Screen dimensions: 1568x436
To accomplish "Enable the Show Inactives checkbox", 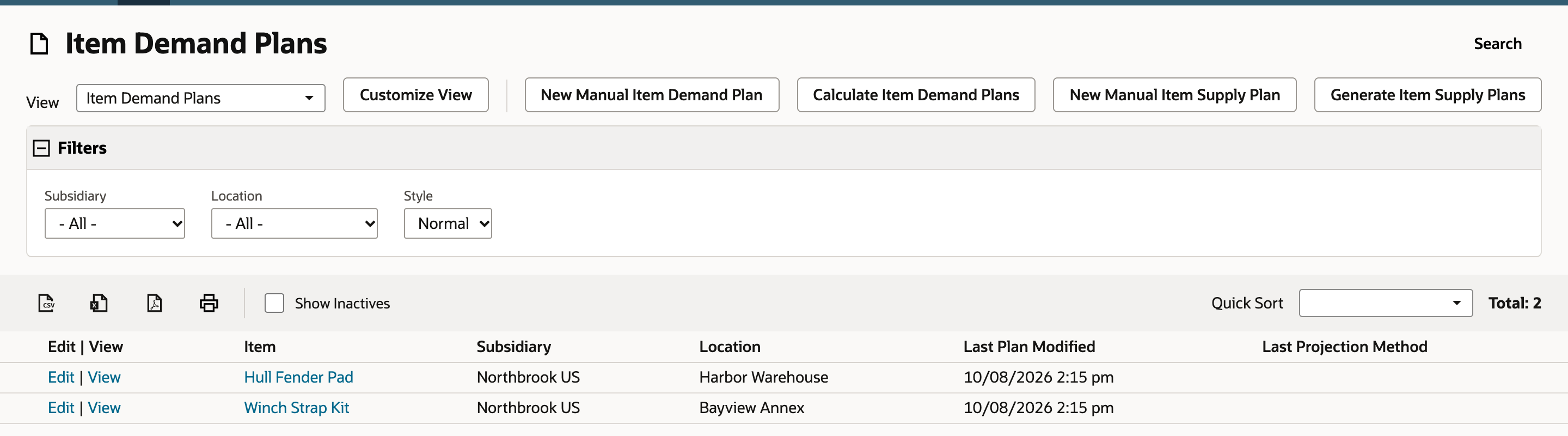I will coord(274,302).
